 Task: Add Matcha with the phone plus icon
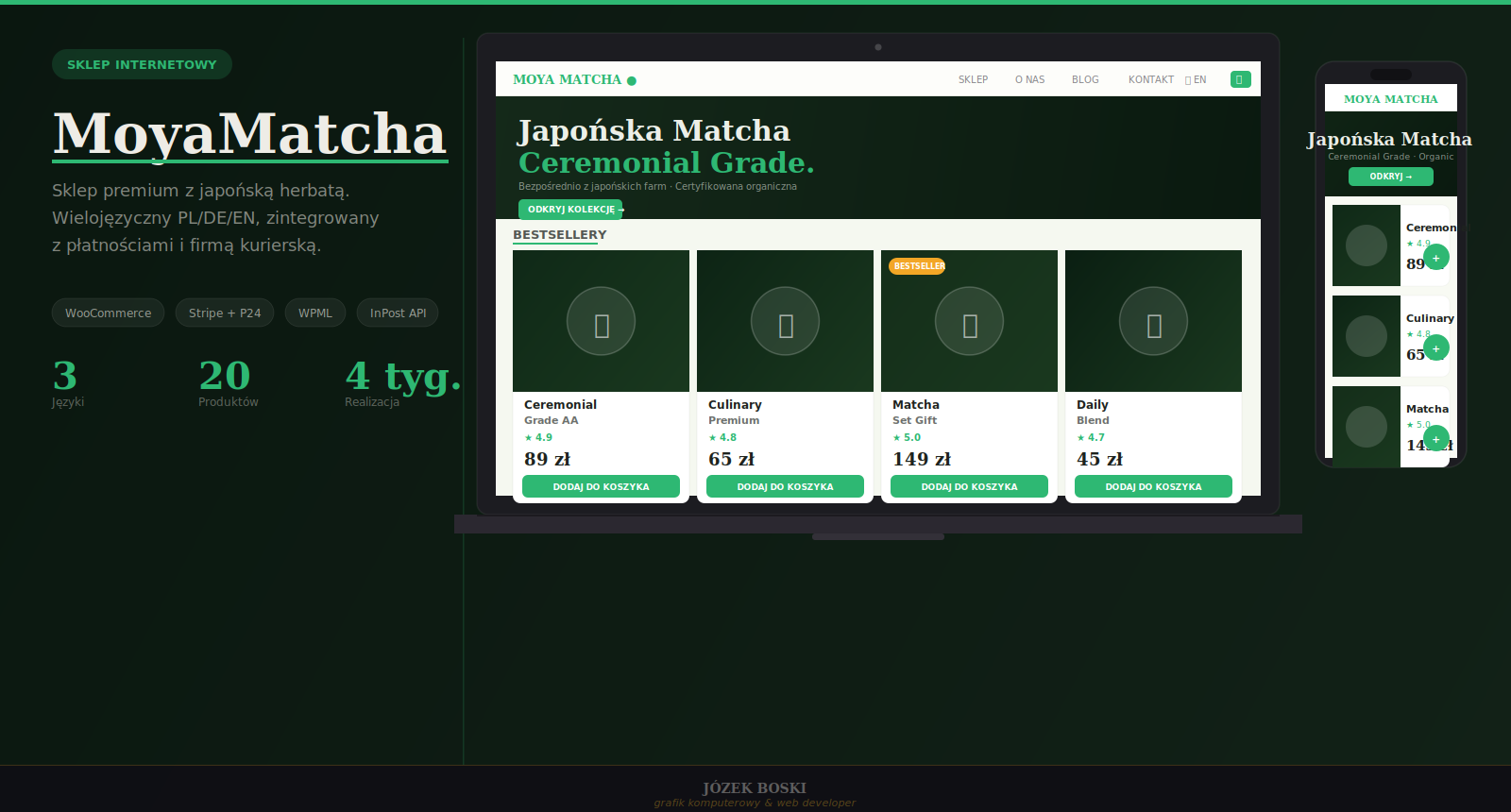click(1435, 439)
